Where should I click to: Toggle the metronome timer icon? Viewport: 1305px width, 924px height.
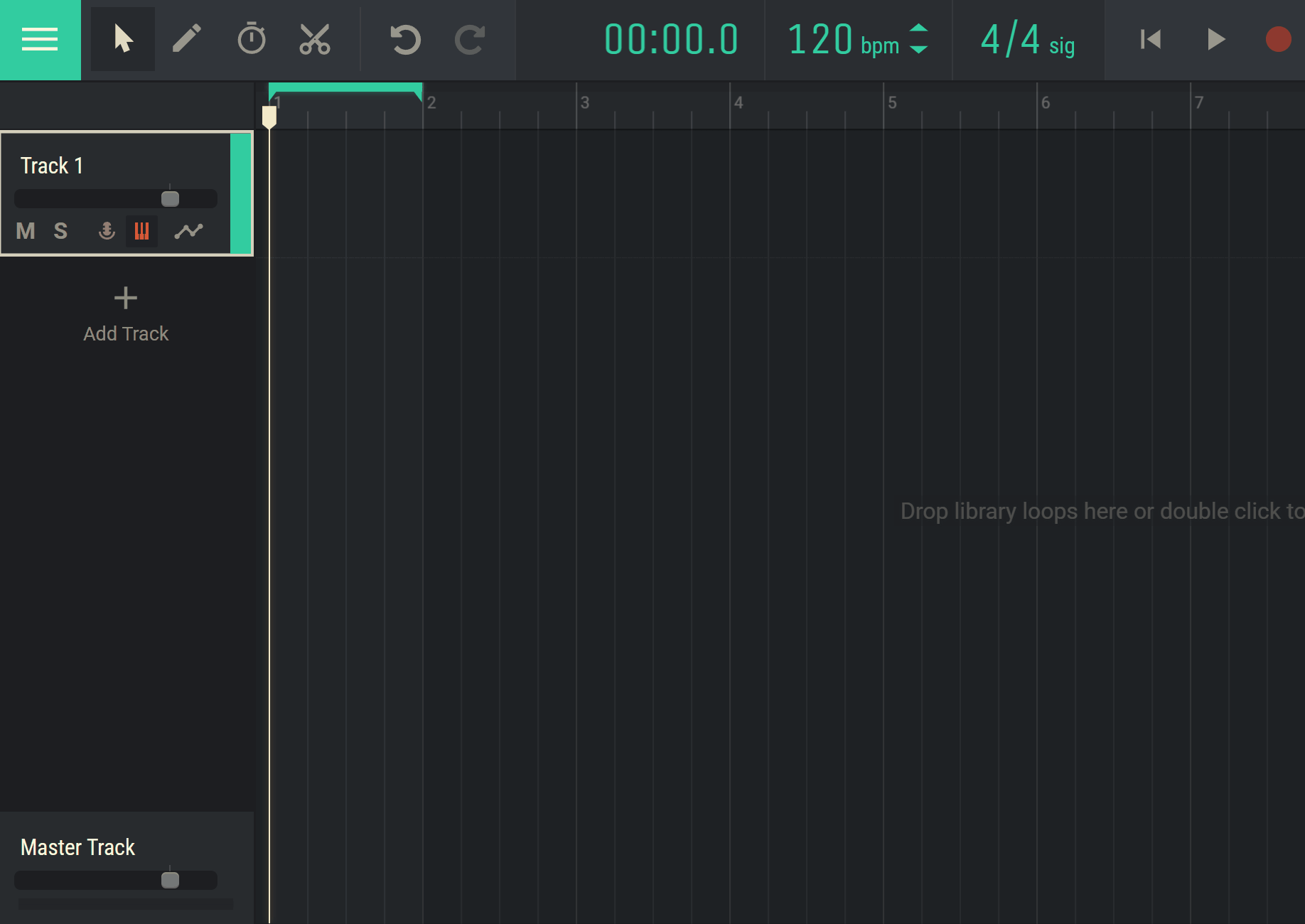[251, 39]
